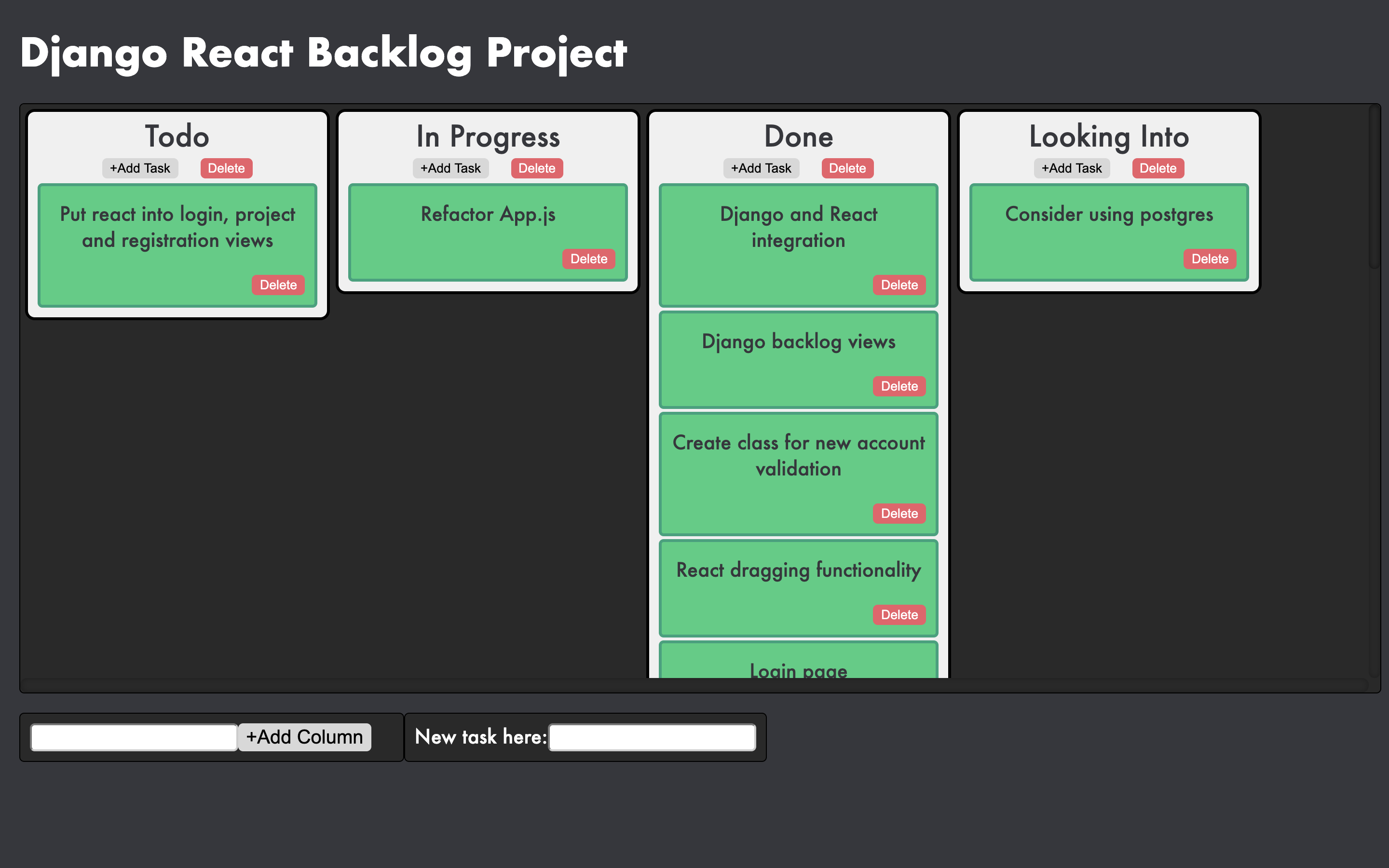The height and width of the screenshot is (868, 1389).
Task: Click +Add Task in the Done column
Action: click(761, 168)
